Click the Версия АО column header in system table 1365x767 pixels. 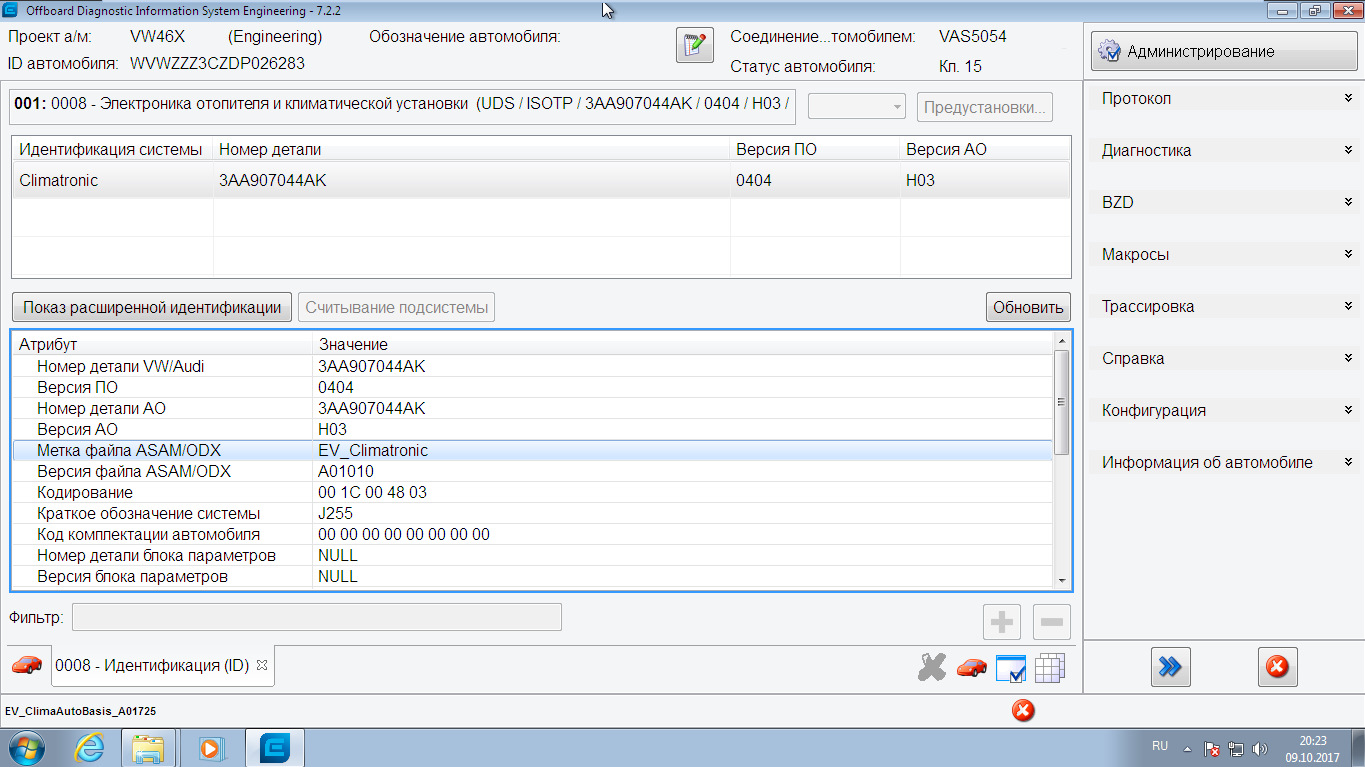[985, 150]
